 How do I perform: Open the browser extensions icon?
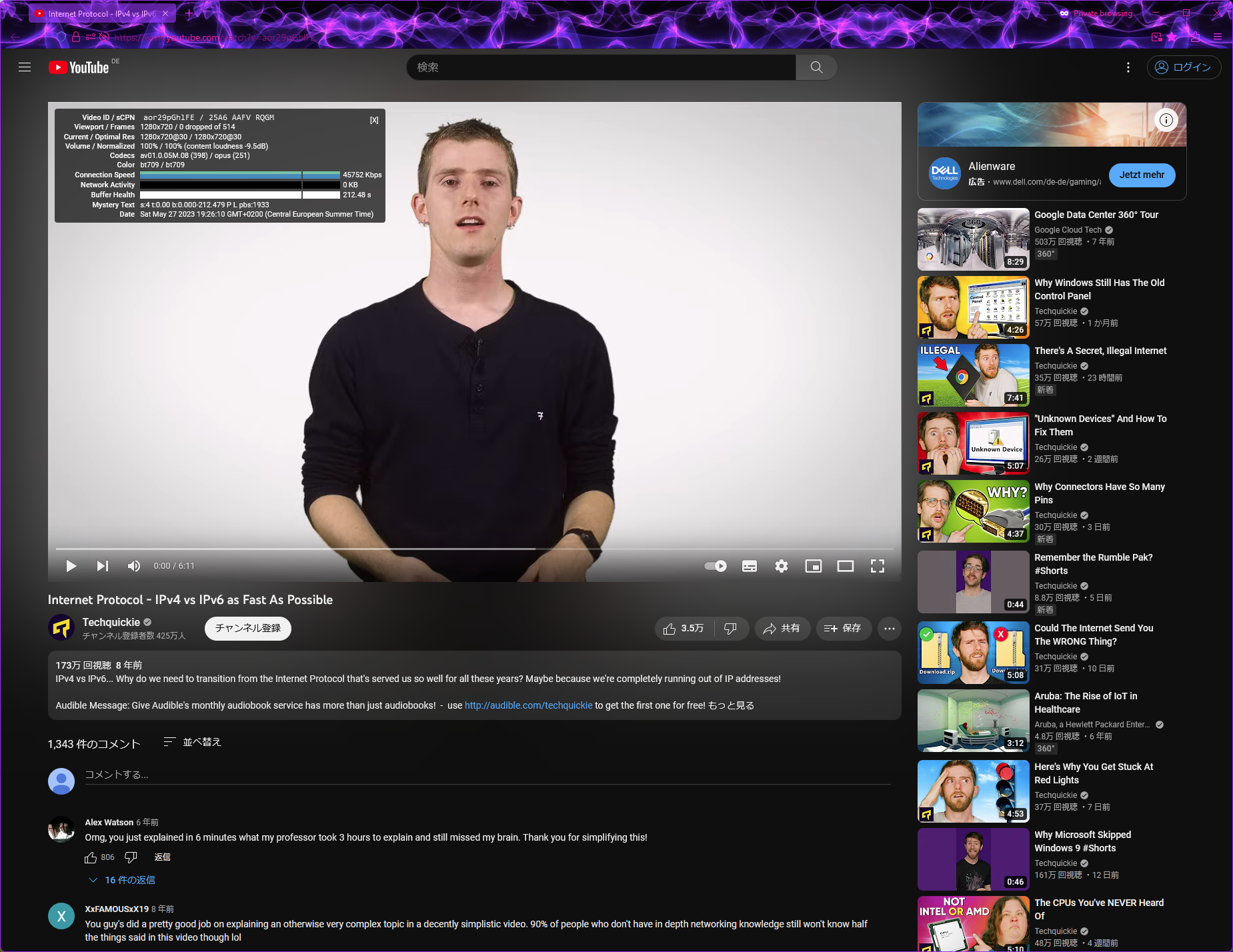coord(1194,37)
